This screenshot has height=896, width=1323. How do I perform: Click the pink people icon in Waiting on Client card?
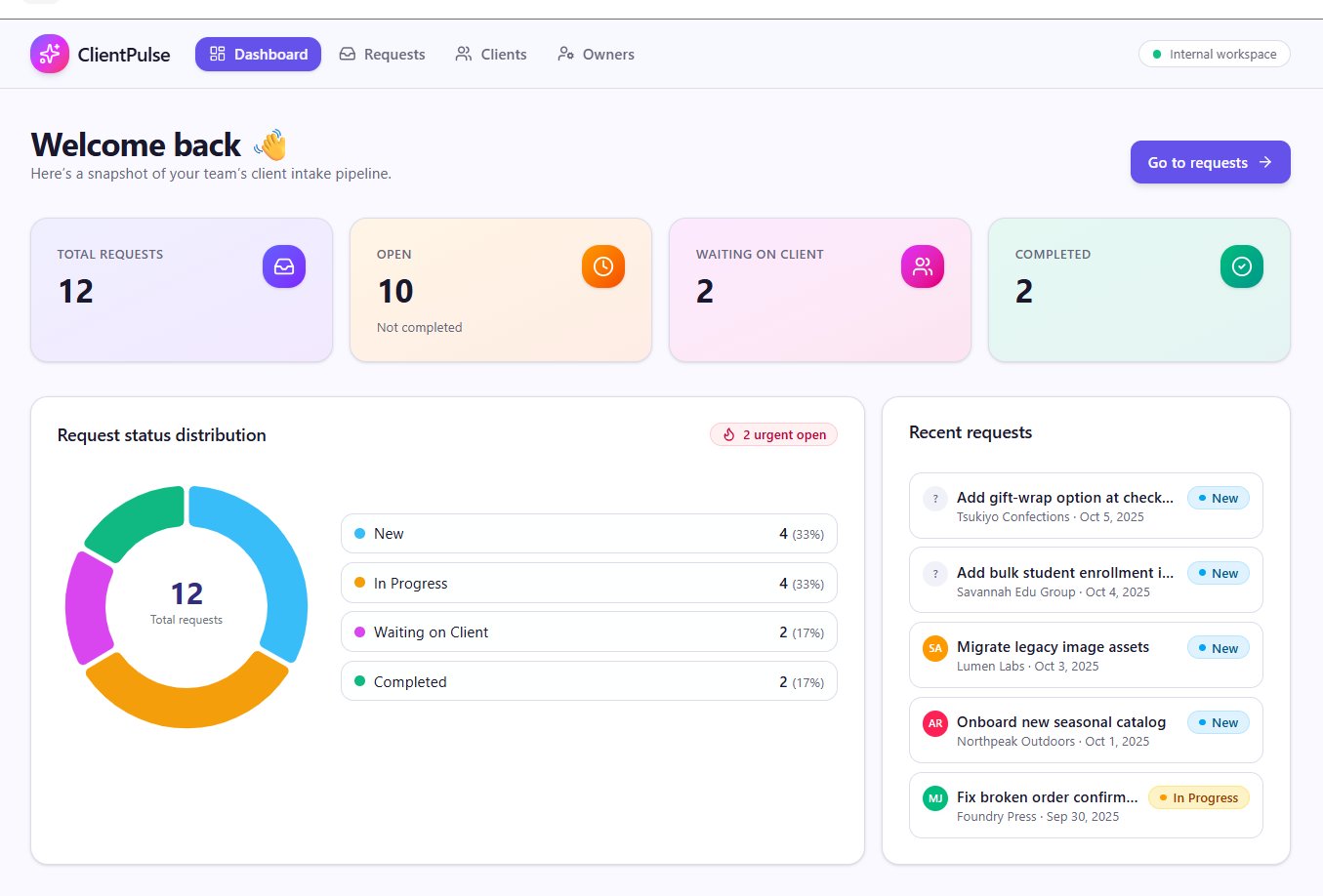tap(923, 266)
